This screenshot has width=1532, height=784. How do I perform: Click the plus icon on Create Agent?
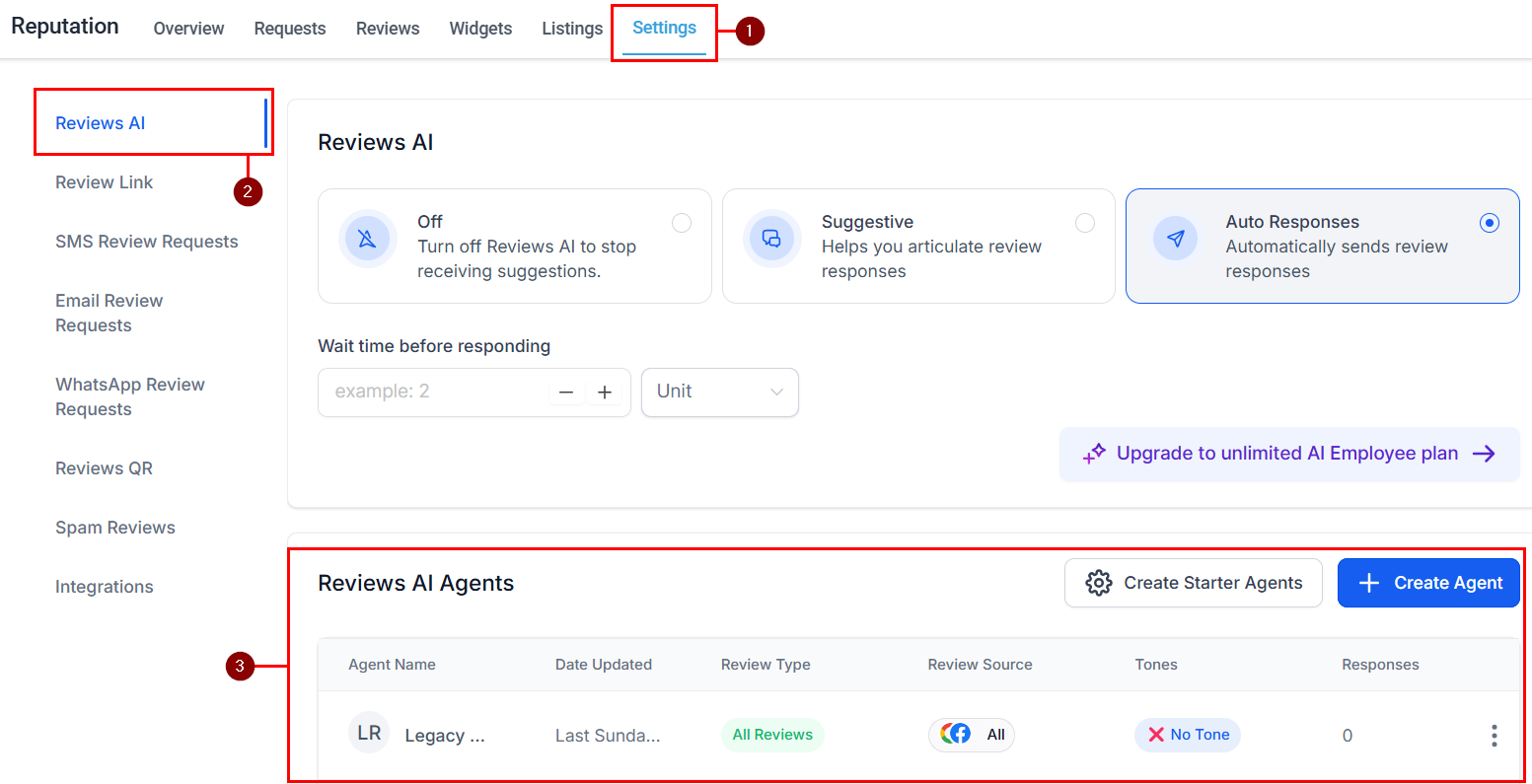pyautogui.click(x=1370, y=582)
